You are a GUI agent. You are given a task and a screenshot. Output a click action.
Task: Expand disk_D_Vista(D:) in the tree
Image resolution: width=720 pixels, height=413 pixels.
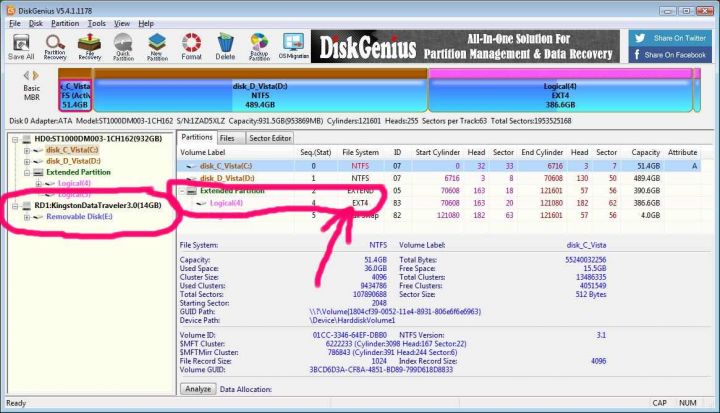27,161
